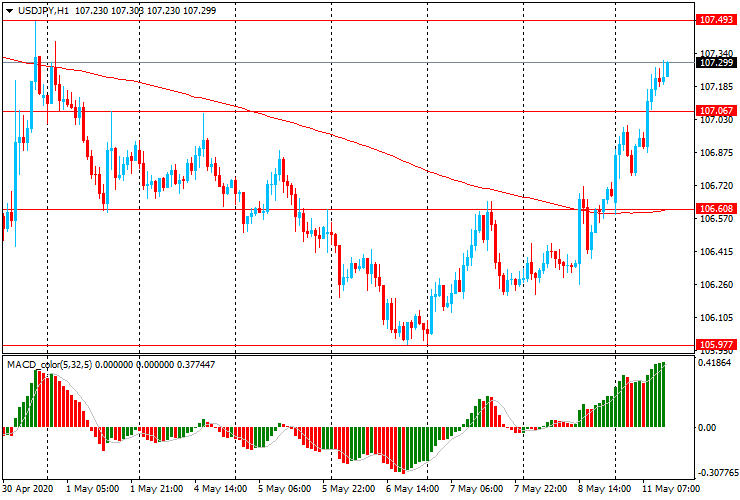Image resolution: width=740 pixels, height=500 pixels.
Task: Click the 106.720 price scale value
Action: [x=716, y=186]
